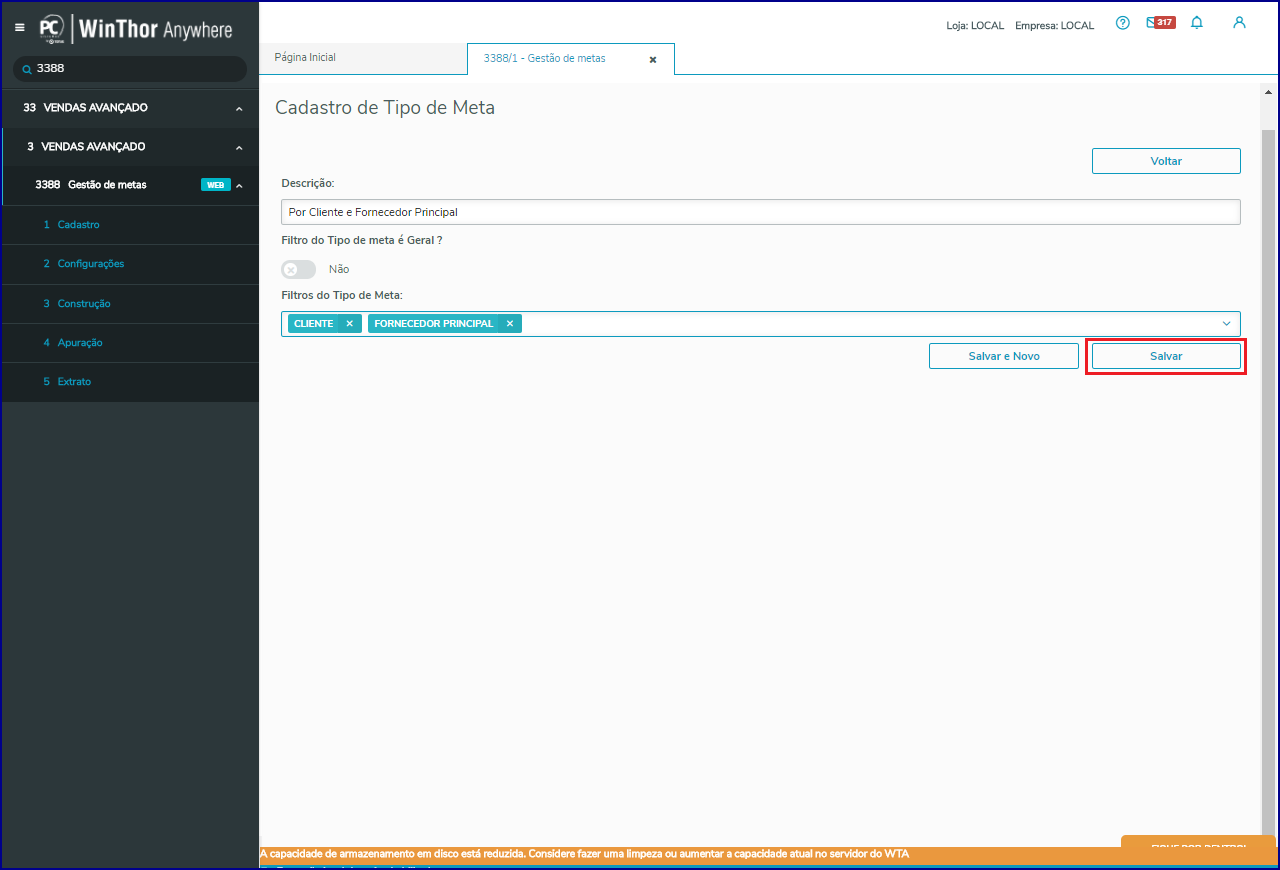This screenshot has width=1280, height=870.
Task: Click the Empresa: LOCAL text
Action: point(1054,25)
